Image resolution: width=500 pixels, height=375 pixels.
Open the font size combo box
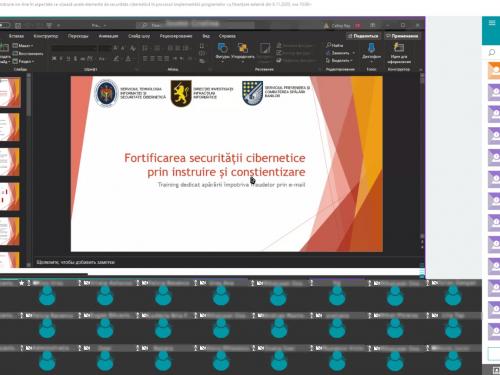(x=105, y=48)
